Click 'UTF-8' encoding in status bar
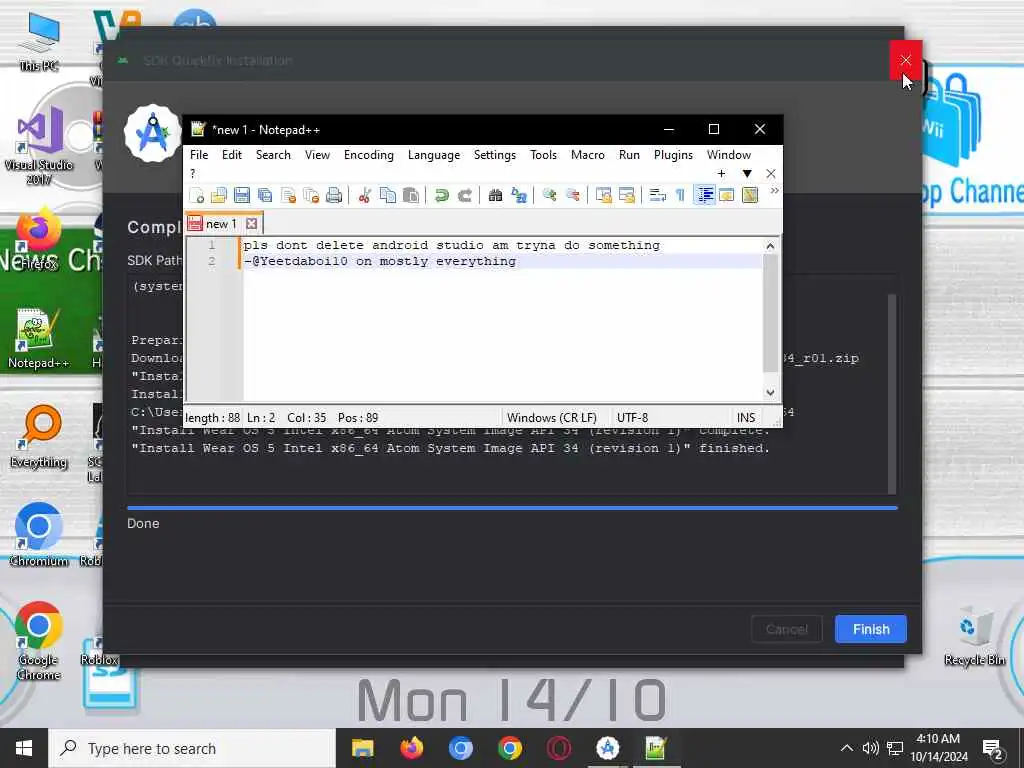The height and width of the screenshot is (768, 1024). pos(632,418)
